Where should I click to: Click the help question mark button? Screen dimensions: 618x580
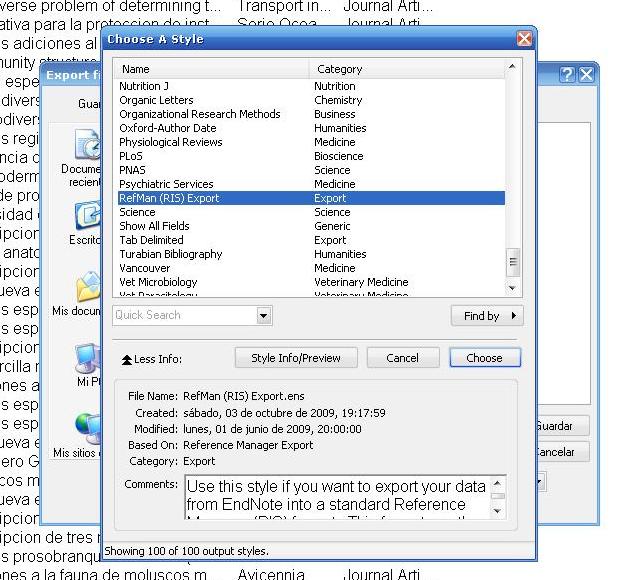pyautogui.click(x=566, y=75)
